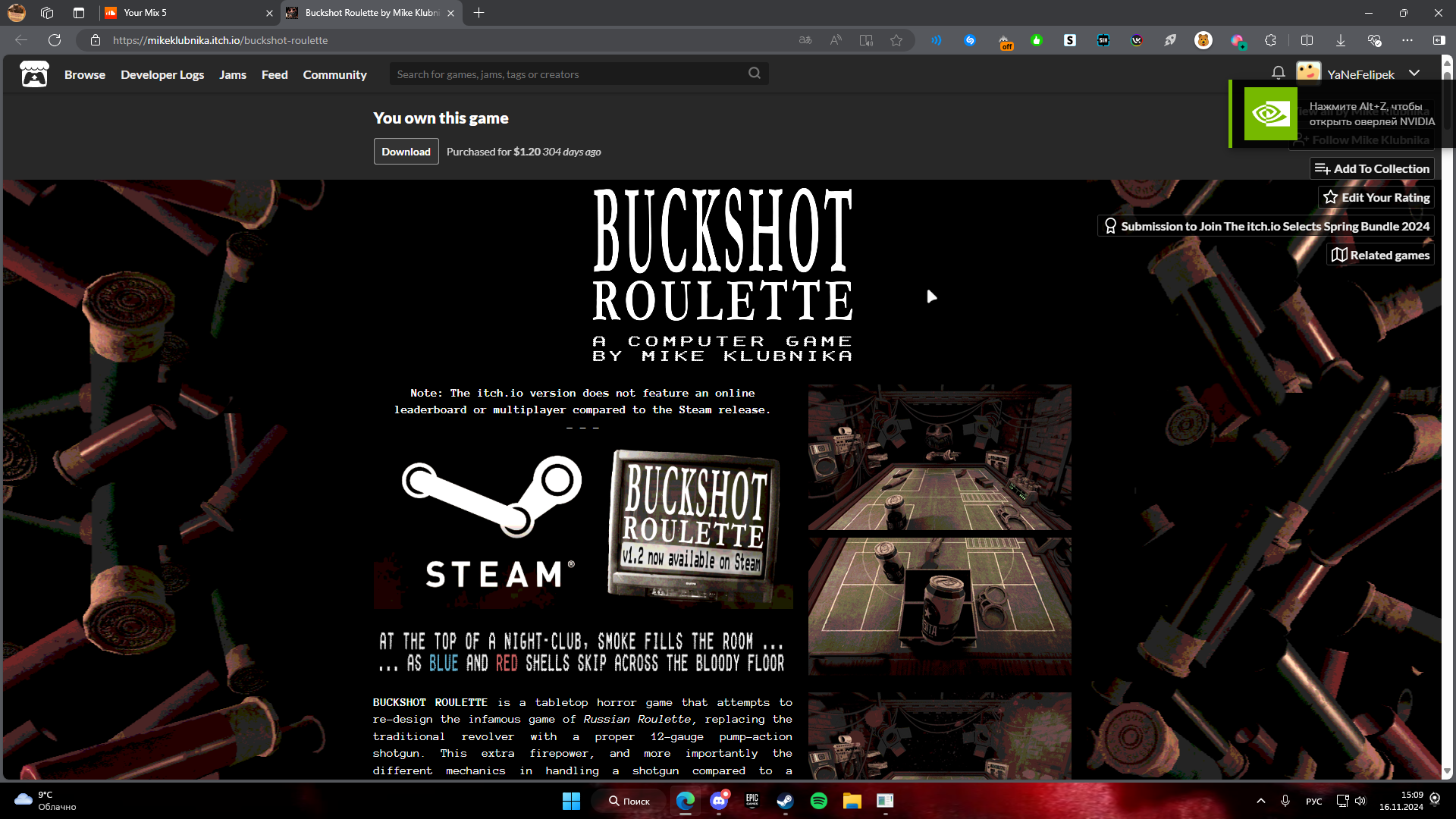Image resolution: width=1456 pixels, height=819 pixels.
Task: Open Browser essentials heart icon
Action: 1374,40
